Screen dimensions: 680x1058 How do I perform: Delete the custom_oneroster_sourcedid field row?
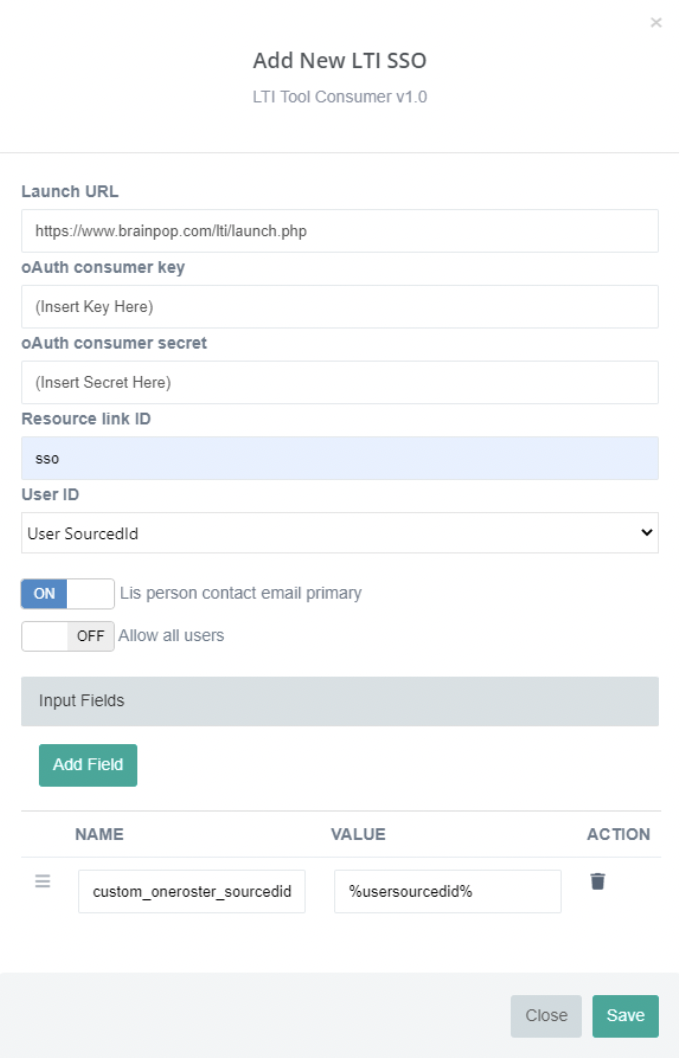pyautogui.click(x=597, y=881)
